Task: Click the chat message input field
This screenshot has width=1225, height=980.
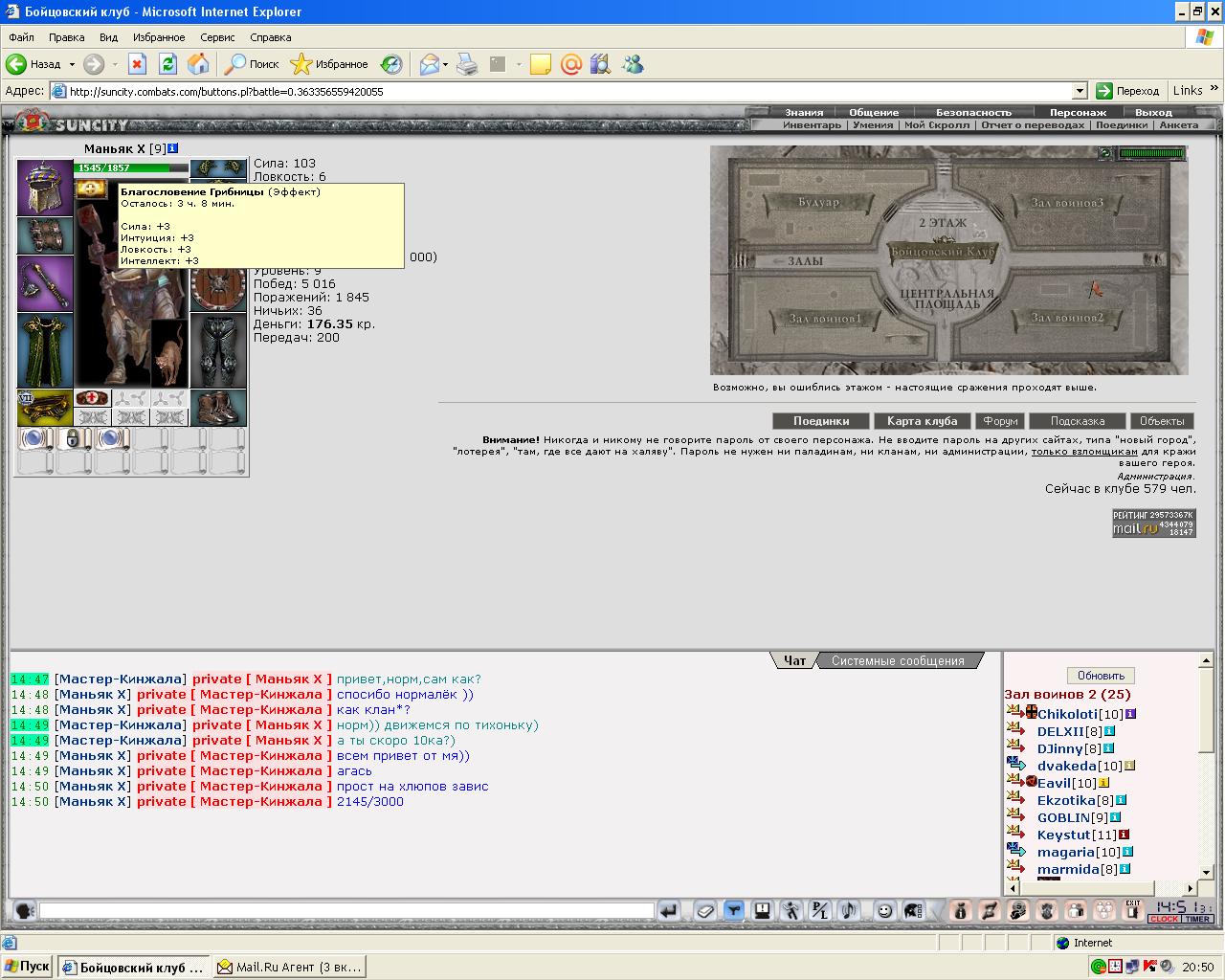Action: coord(346,910)
